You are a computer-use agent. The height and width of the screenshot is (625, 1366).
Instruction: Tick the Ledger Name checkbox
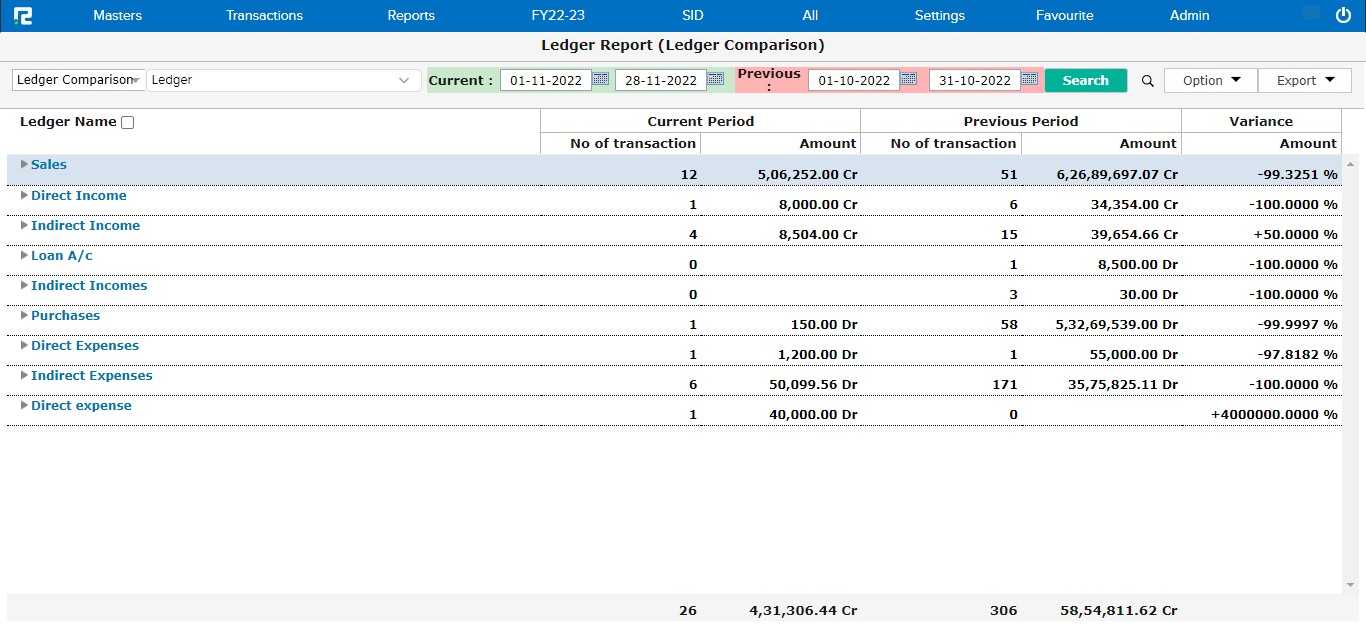127,123
